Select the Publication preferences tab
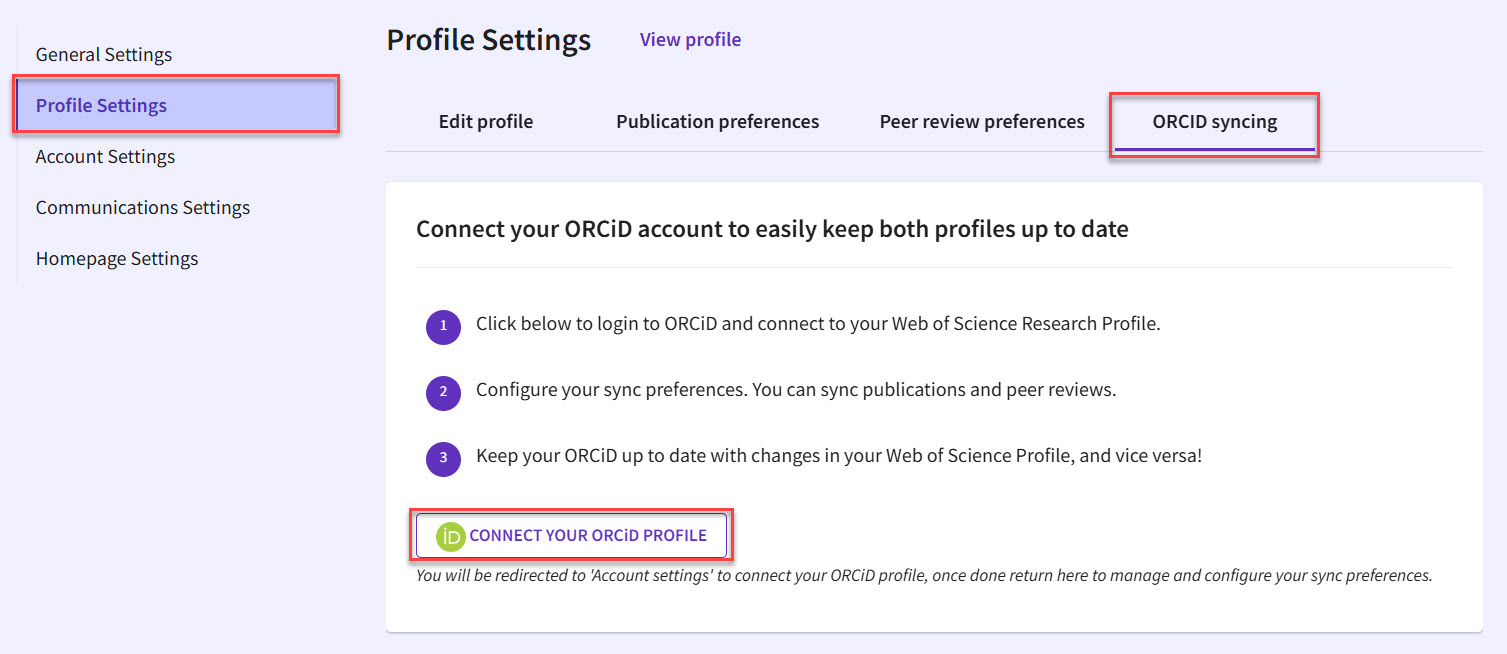The image size is (1507, 654). [x=717, y=121]
